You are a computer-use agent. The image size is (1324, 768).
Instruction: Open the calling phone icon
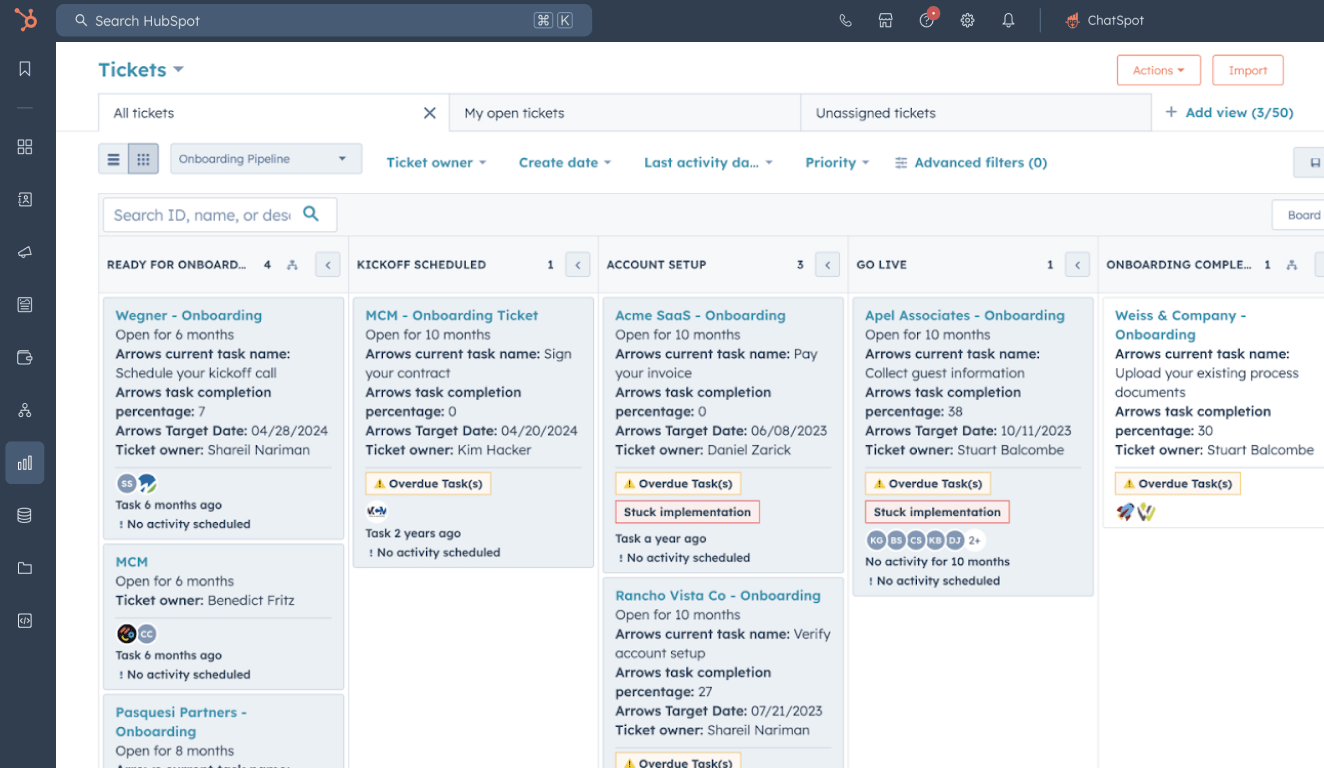point(845,20)
